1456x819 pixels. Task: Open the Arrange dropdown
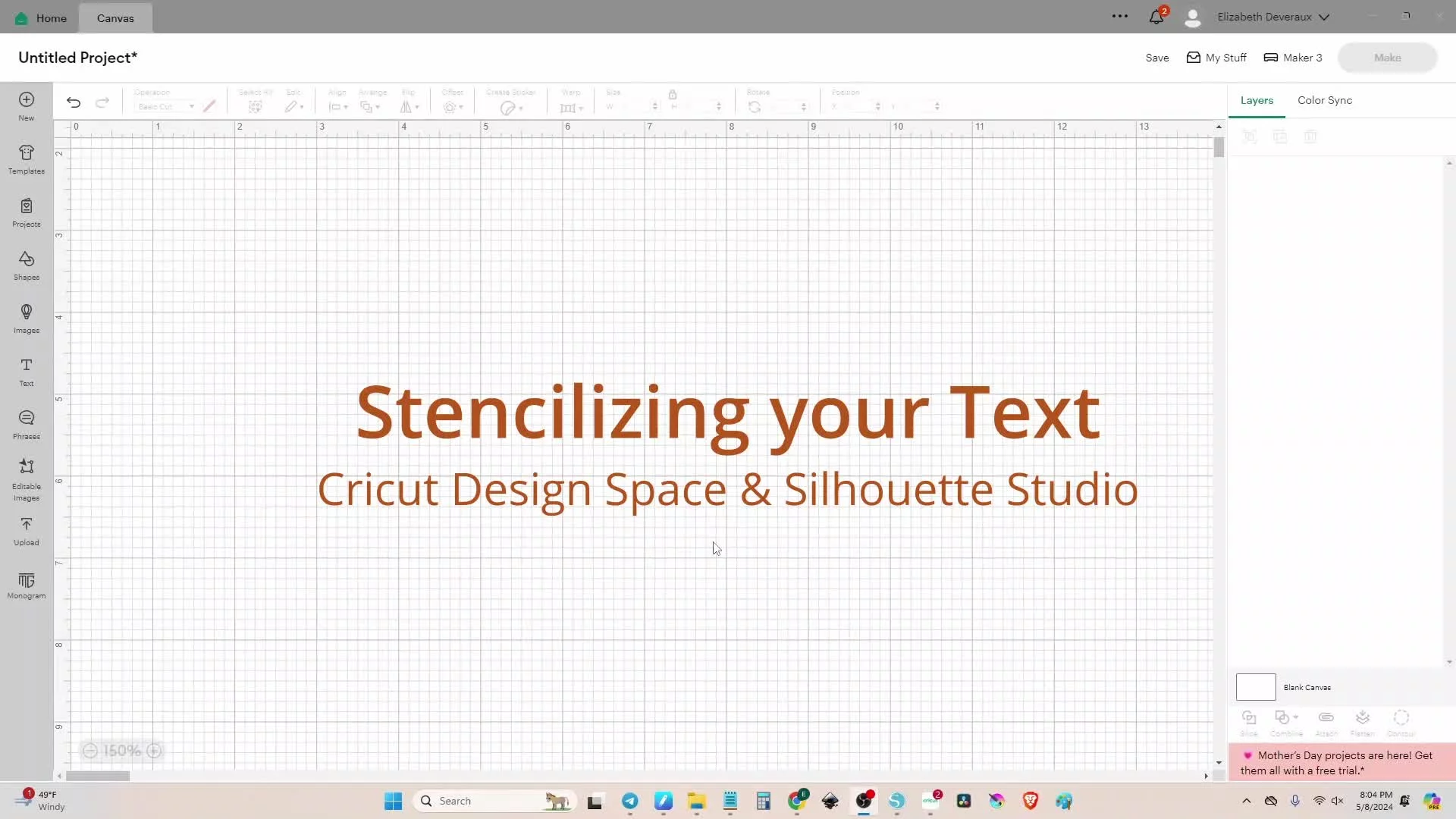[370, 107]
